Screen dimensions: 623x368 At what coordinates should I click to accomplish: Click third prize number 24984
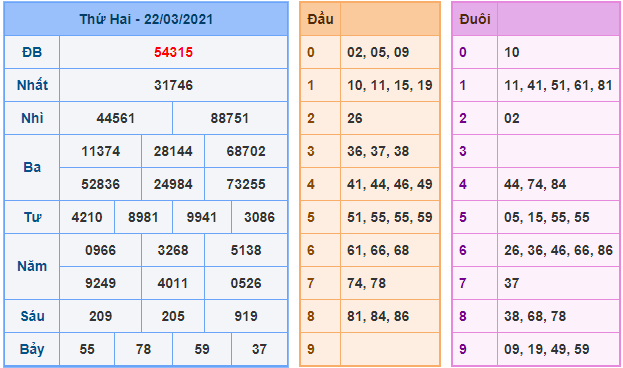click(x=173, y=184)
